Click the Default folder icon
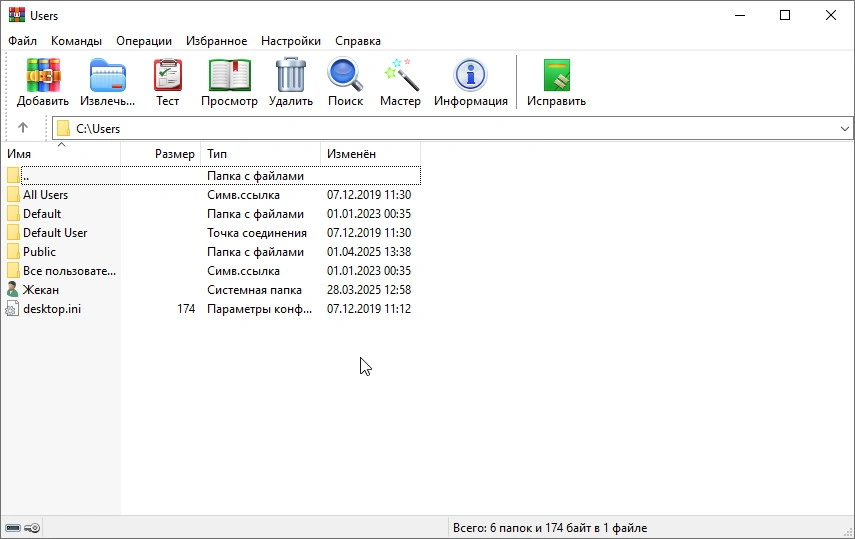The image size is (855, 539). (13, 214)
